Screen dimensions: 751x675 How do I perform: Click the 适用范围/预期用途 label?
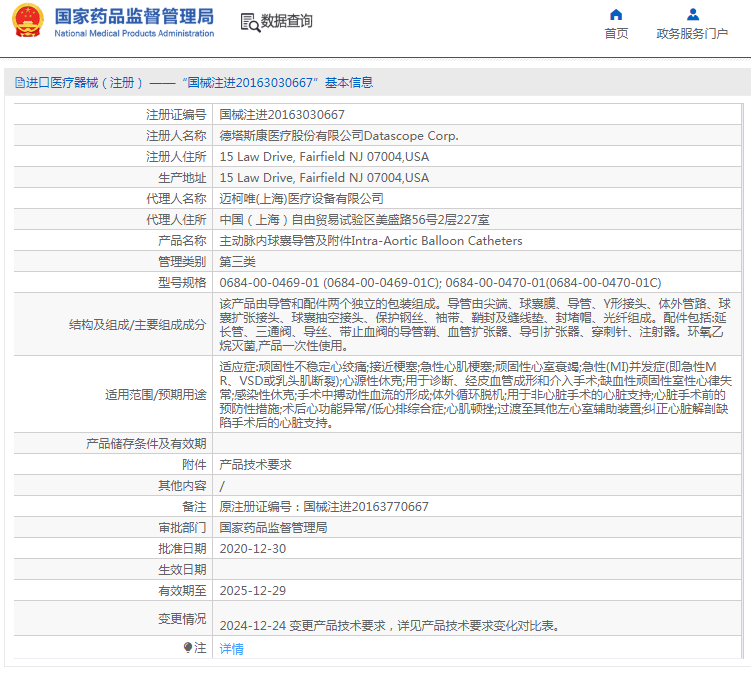click(156, 395)
